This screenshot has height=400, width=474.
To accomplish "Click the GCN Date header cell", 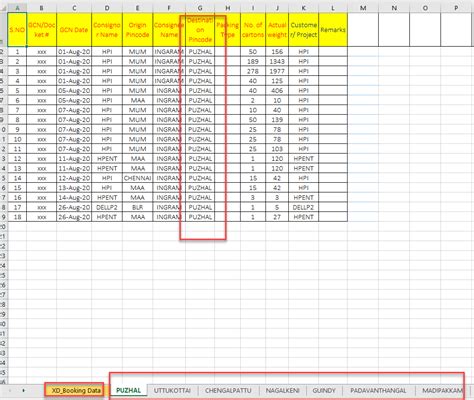I will [x=74, y=30].
